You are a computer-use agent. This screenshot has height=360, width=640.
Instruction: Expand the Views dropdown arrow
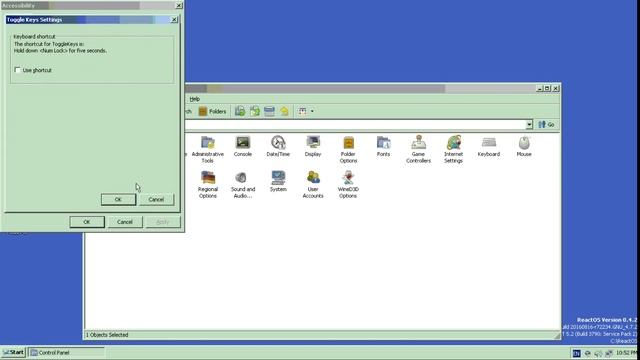click(x=312, y=111)
